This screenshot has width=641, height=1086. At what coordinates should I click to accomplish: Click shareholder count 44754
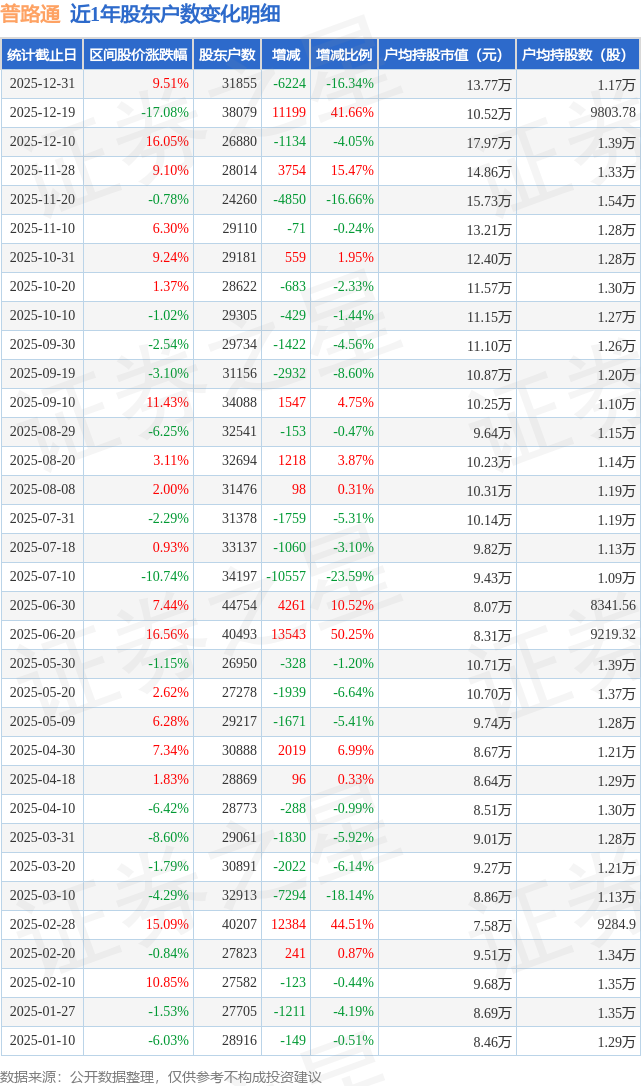pos(240,606)
